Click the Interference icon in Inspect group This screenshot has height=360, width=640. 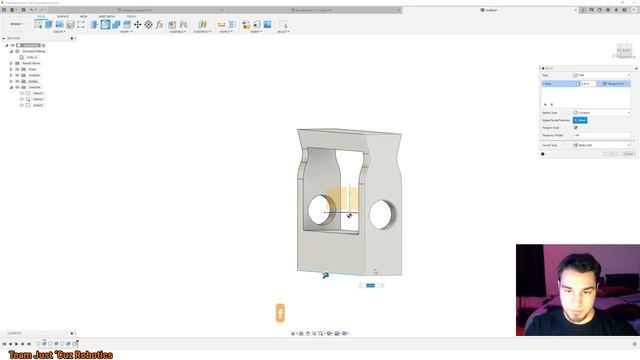(232, 24)
